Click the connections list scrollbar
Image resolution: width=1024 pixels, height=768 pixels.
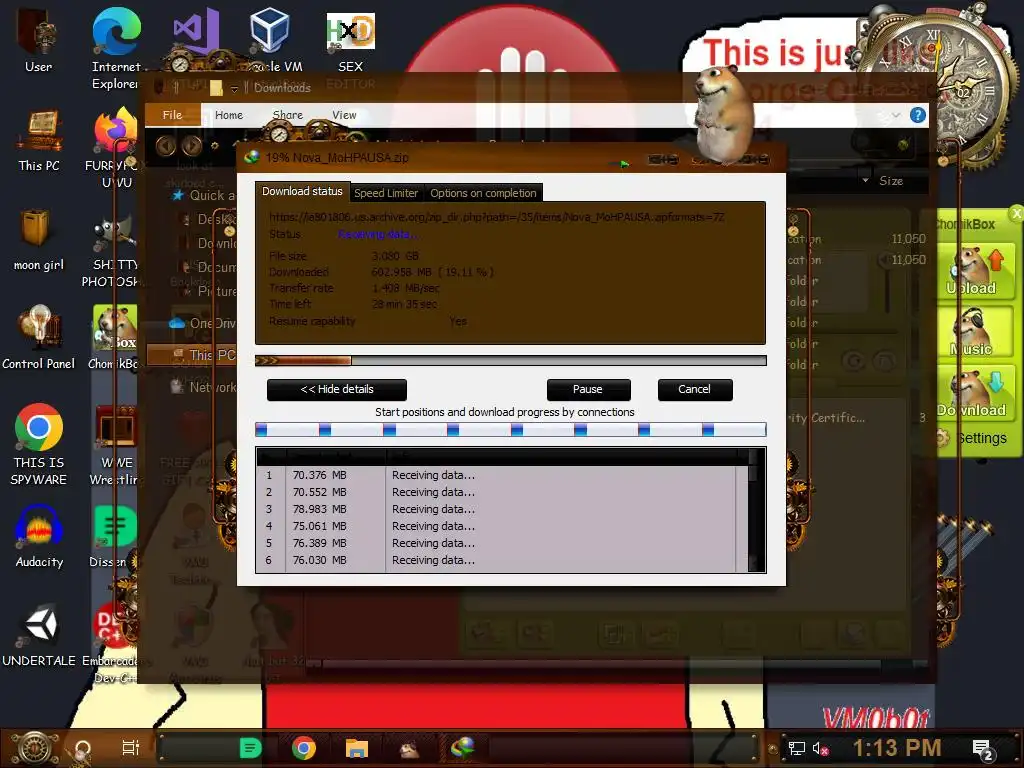(x=752, y=509)
